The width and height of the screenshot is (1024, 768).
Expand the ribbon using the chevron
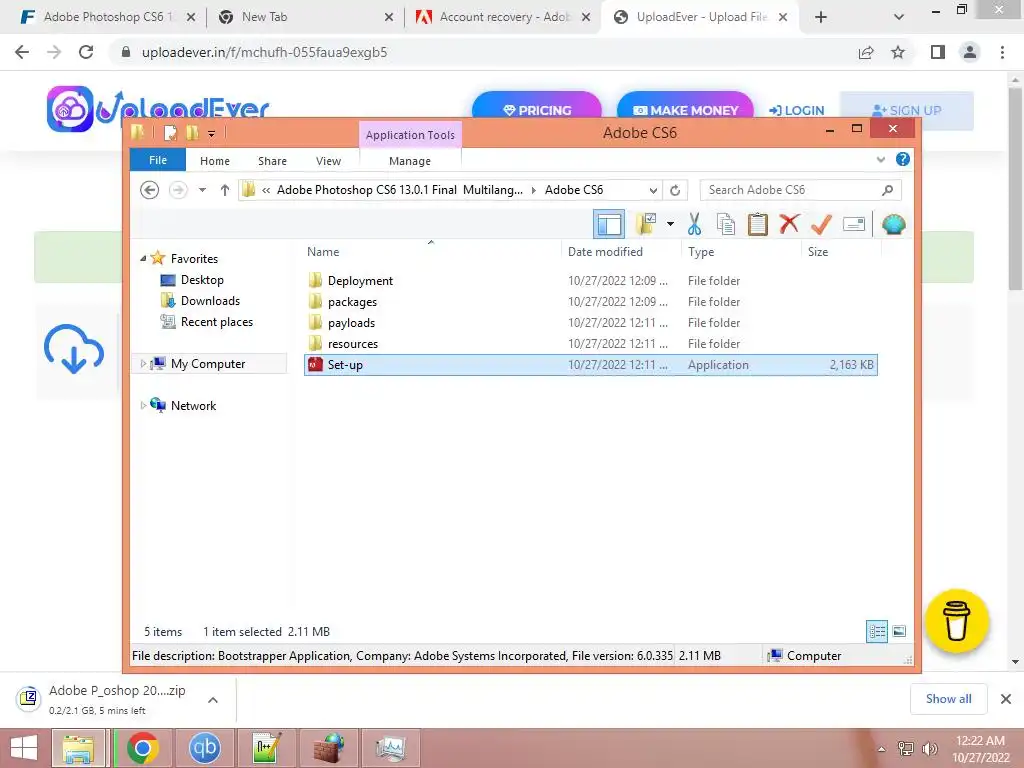pyautogui.click(x=880, y=159)
